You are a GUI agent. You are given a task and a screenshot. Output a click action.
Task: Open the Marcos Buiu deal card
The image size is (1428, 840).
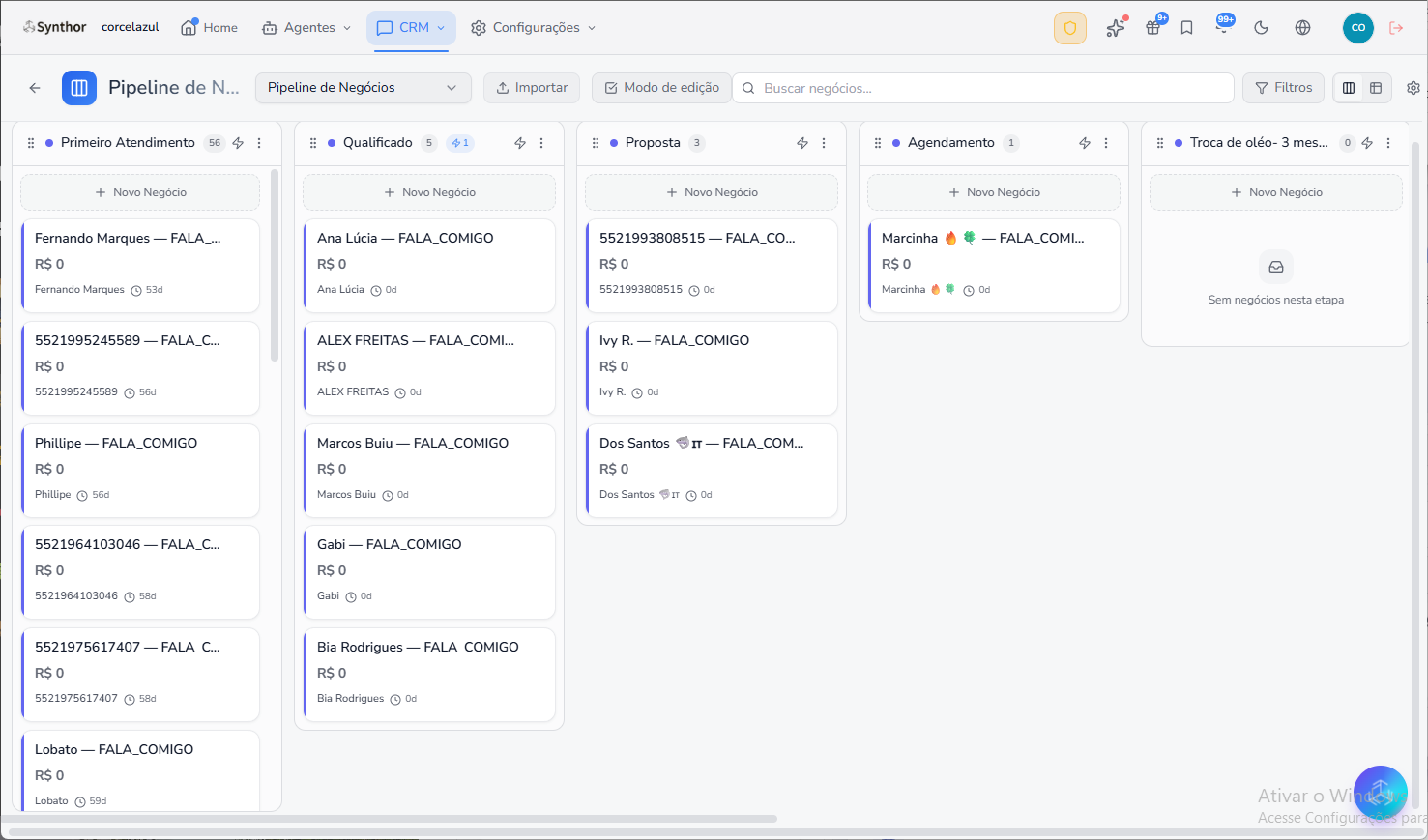pyautogui.click(x=429, y=471)
